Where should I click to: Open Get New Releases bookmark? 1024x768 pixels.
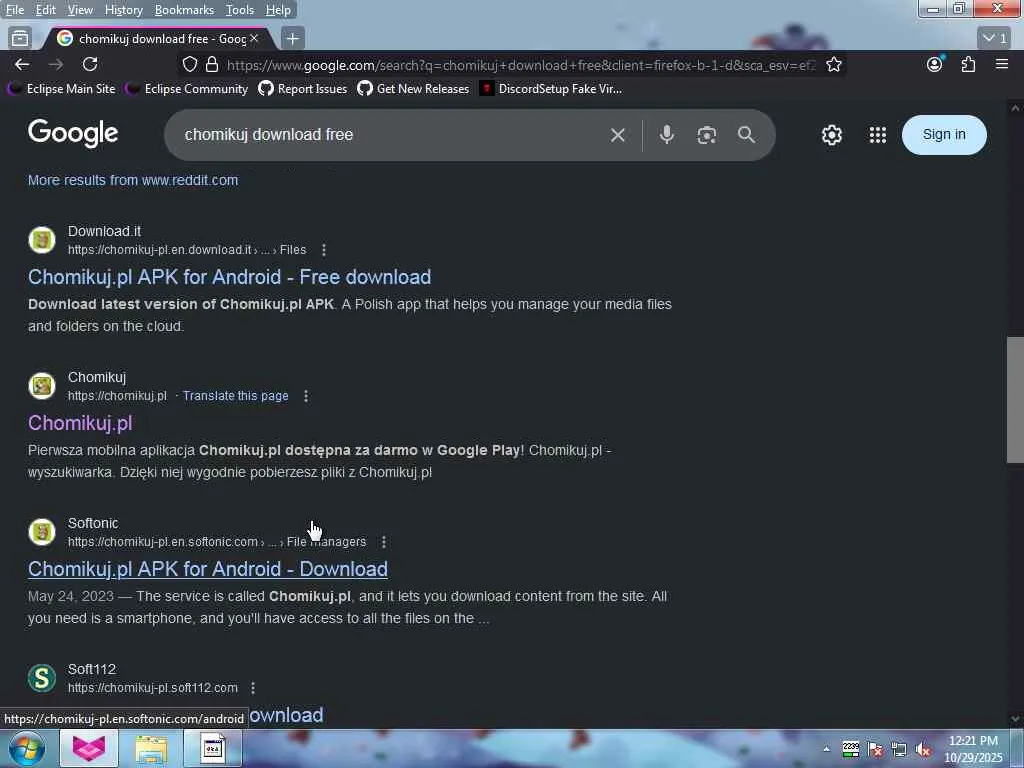coord(413,89)
